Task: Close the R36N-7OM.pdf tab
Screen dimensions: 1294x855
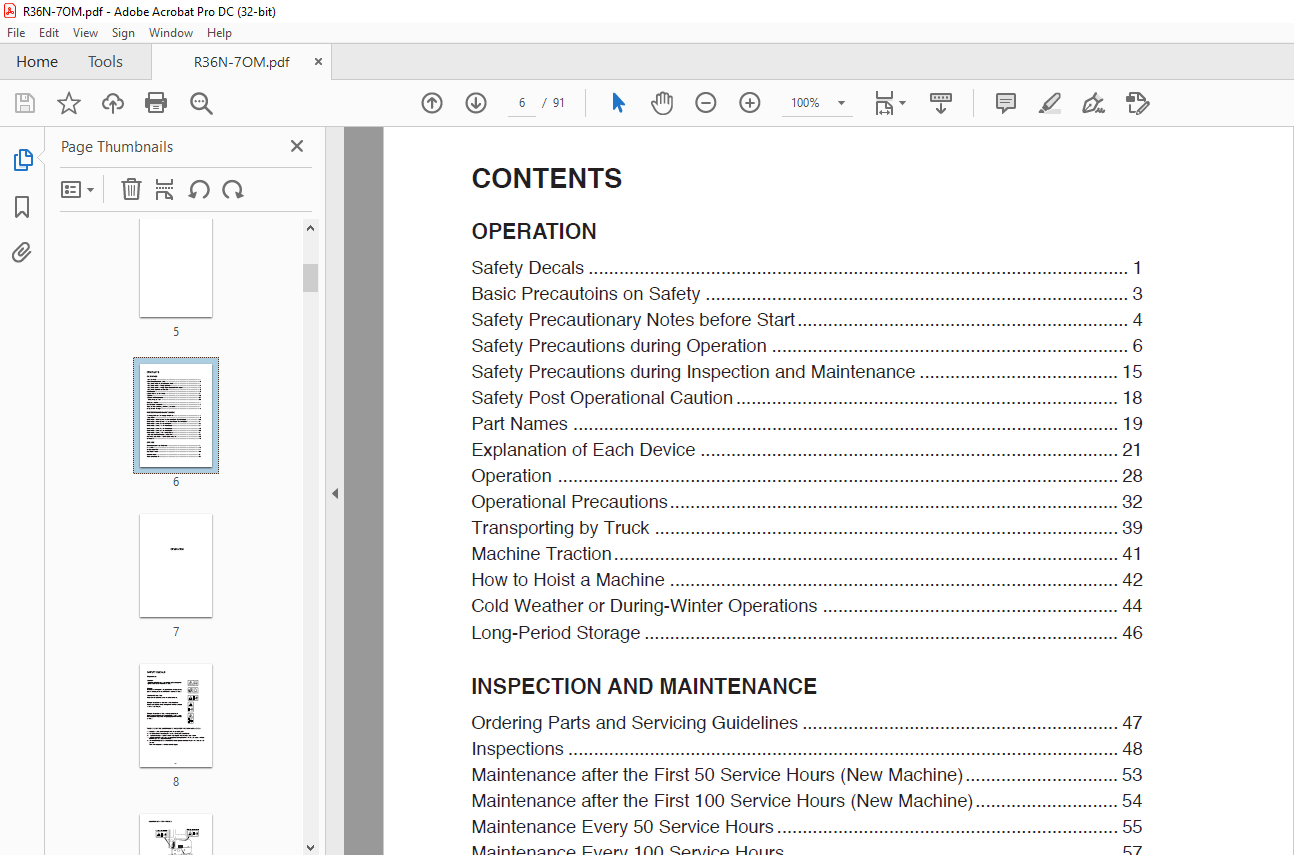Action: pyautogui.click(x=319, y=62)
